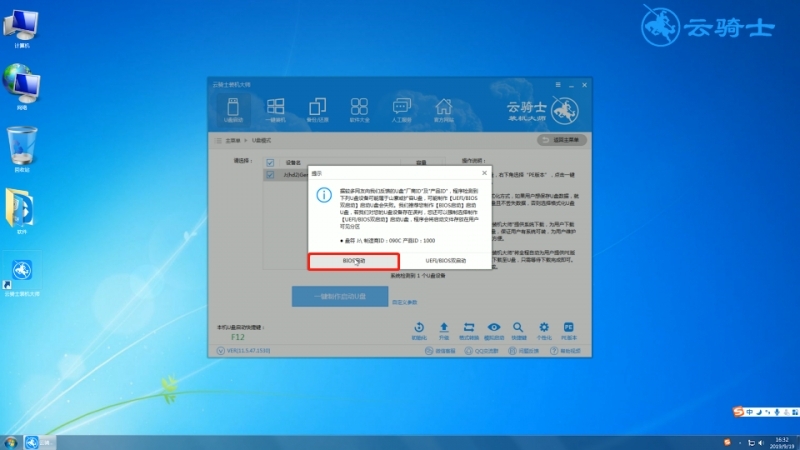Open the 软件 folder desktop icon

click(21, 211)
